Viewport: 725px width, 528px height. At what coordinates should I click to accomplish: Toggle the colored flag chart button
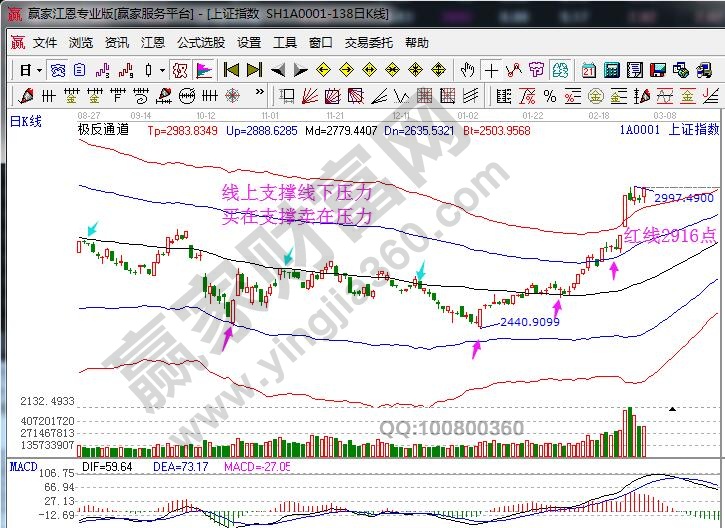coord(204,70)
